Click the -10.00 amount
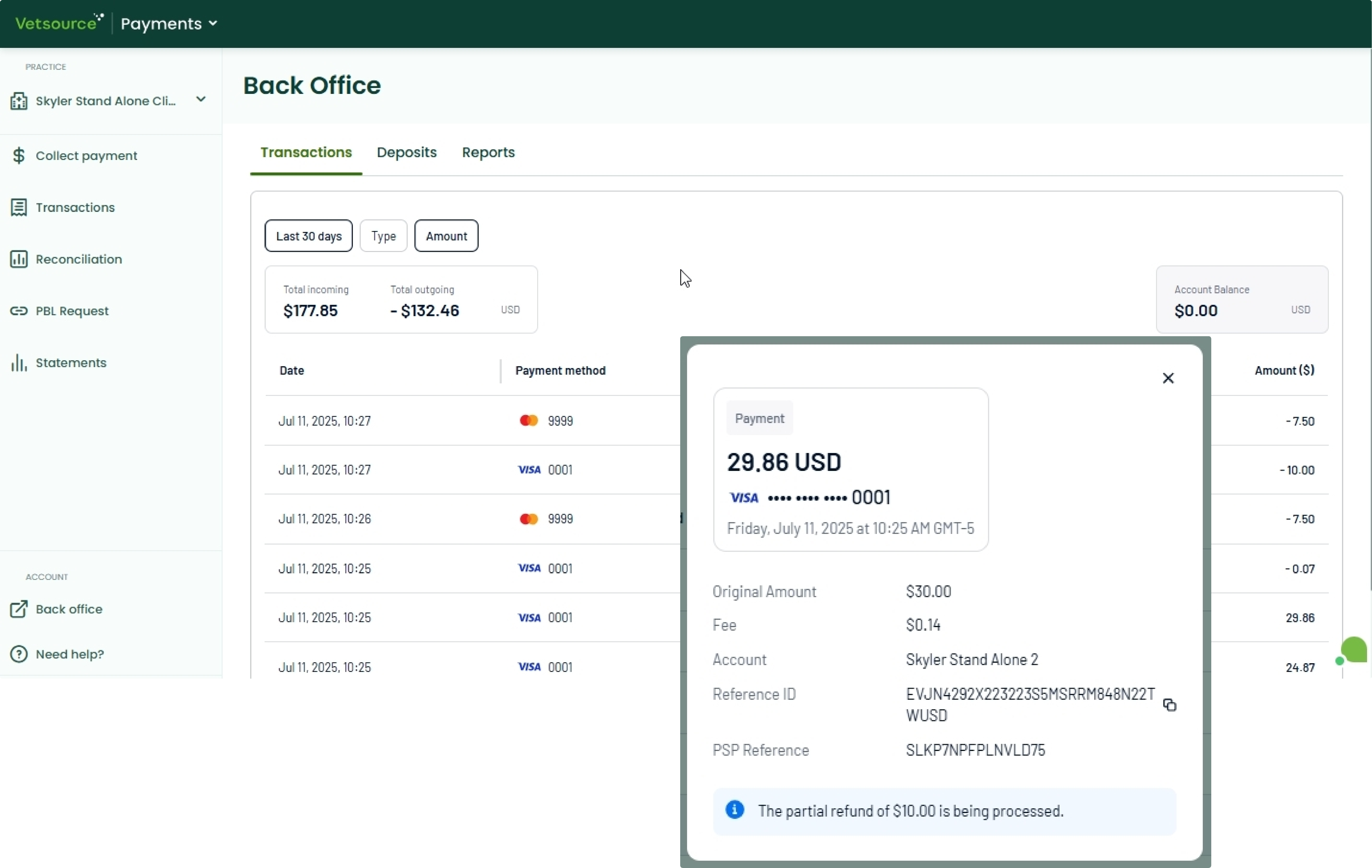This screenshot has width=1372, height=868. click(1297, 470)
